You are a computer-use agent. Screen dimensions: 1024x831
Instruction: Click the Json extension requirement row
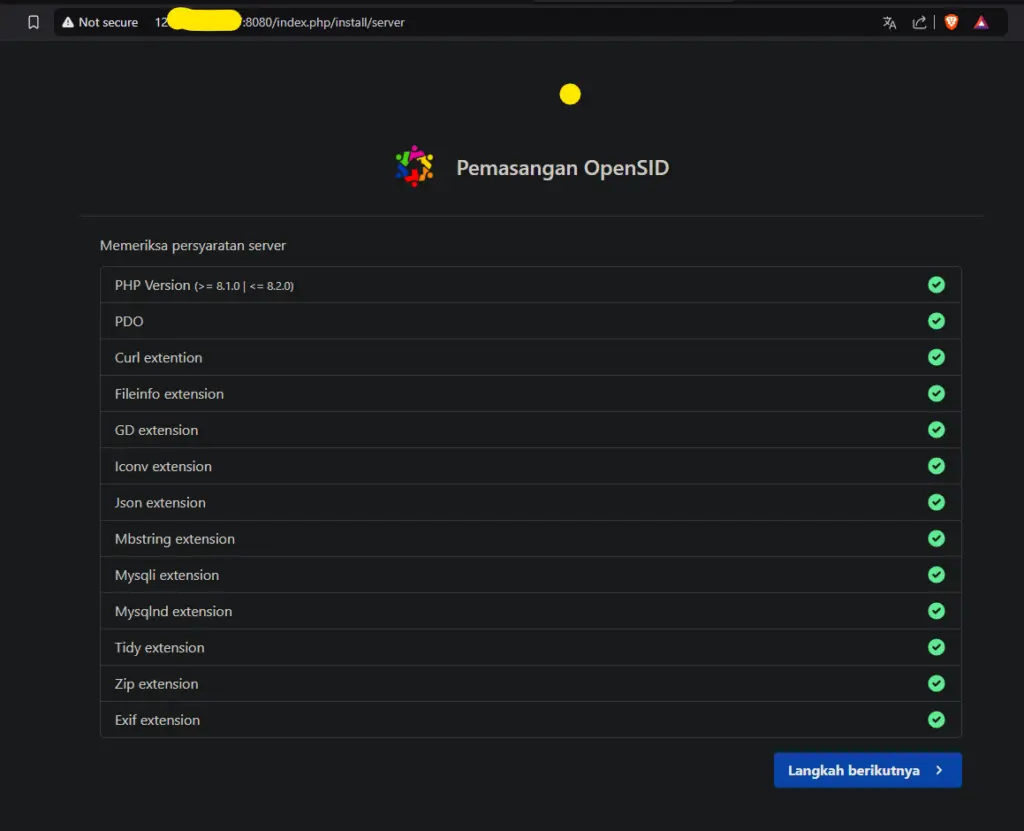pyautogui.click(x=530, y=502)
